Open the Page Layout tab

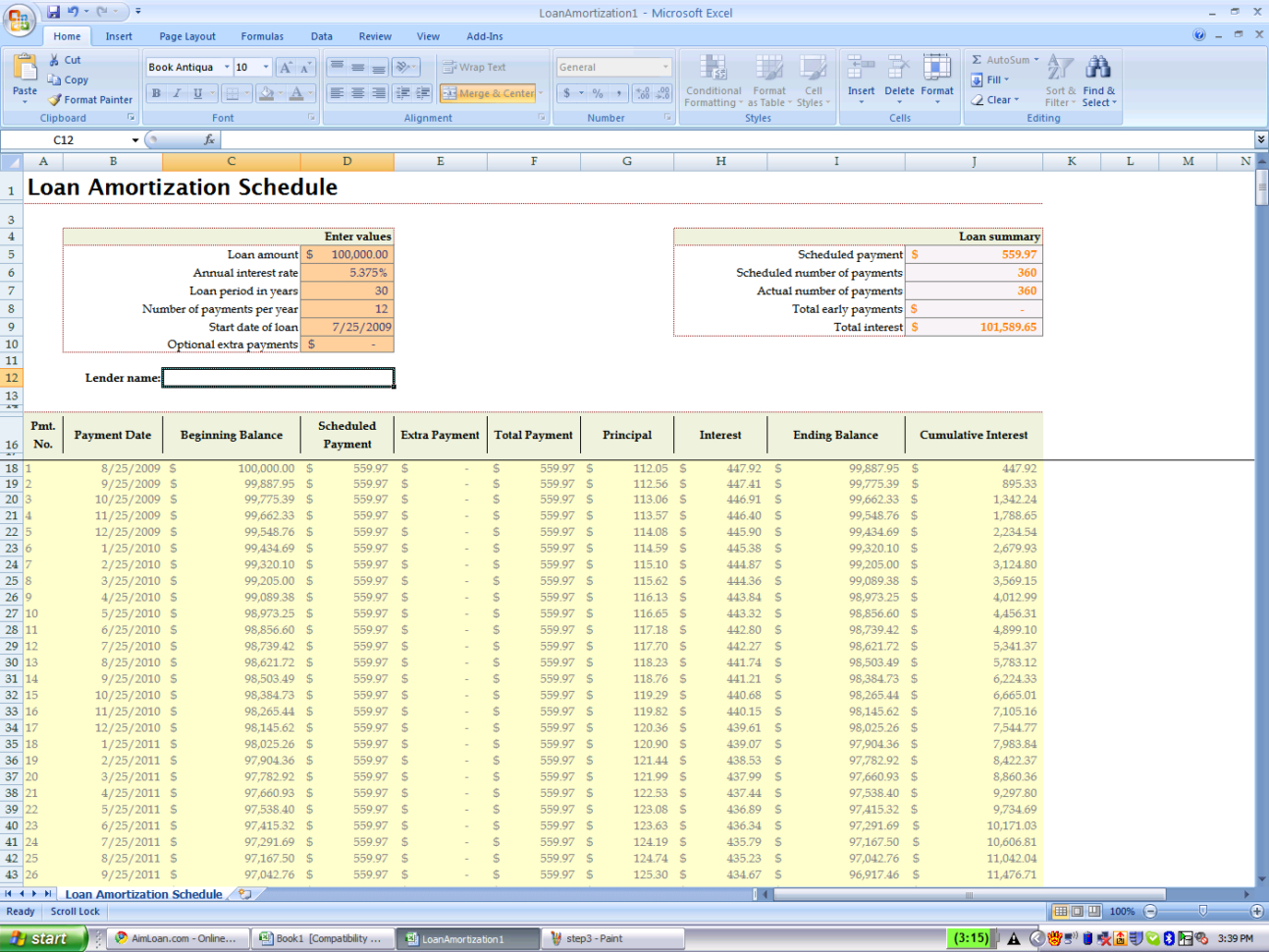point(186,36)
